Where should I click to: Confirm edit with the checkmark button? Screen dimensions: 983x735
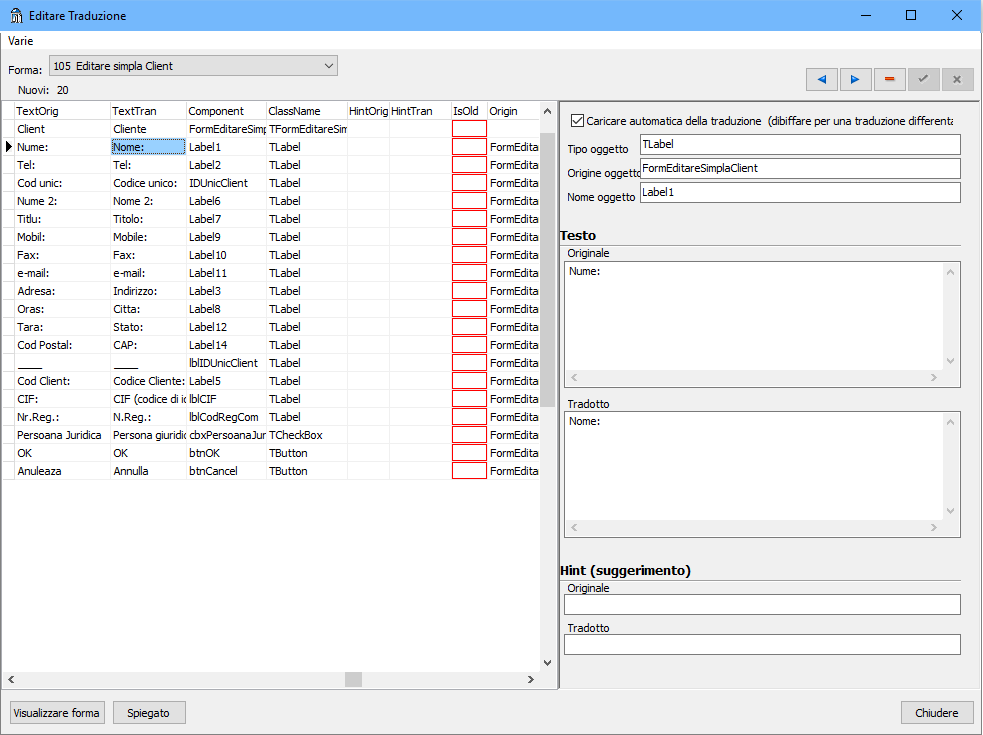(x=923, y=79)
